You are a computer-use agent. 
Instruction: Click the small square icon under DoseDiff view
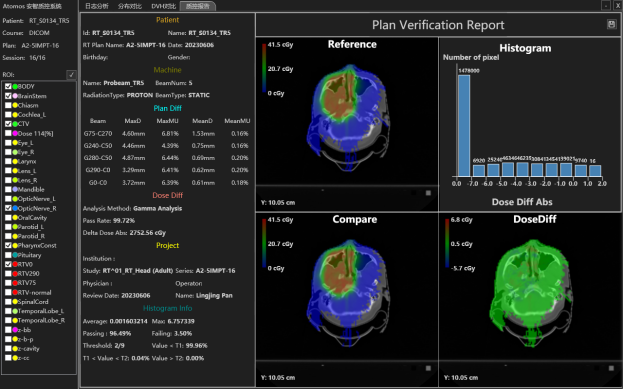point(611,368)
